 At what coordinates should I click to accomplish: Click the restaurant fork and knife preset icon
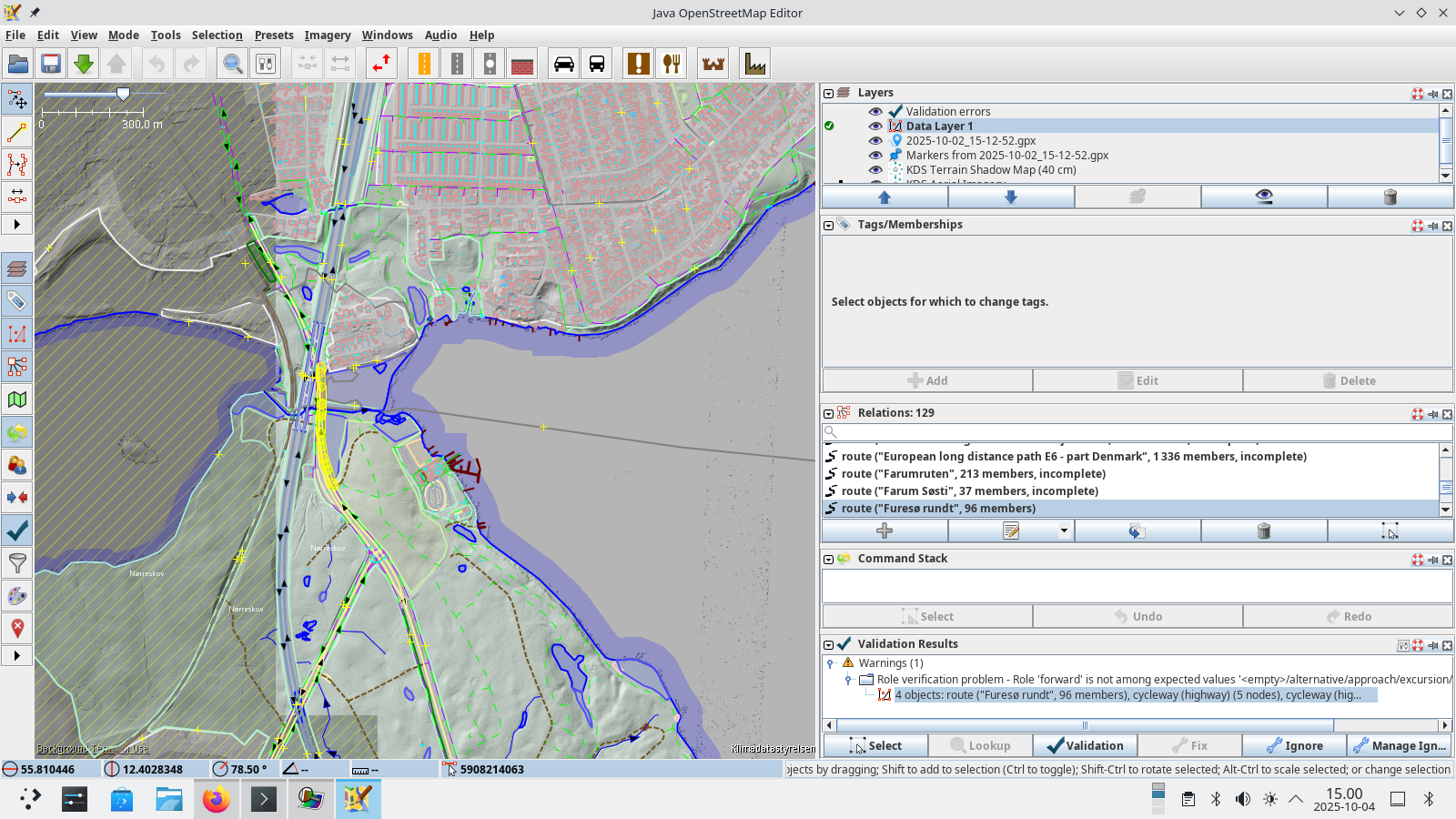pyautogui.click(x=672, y=64)
